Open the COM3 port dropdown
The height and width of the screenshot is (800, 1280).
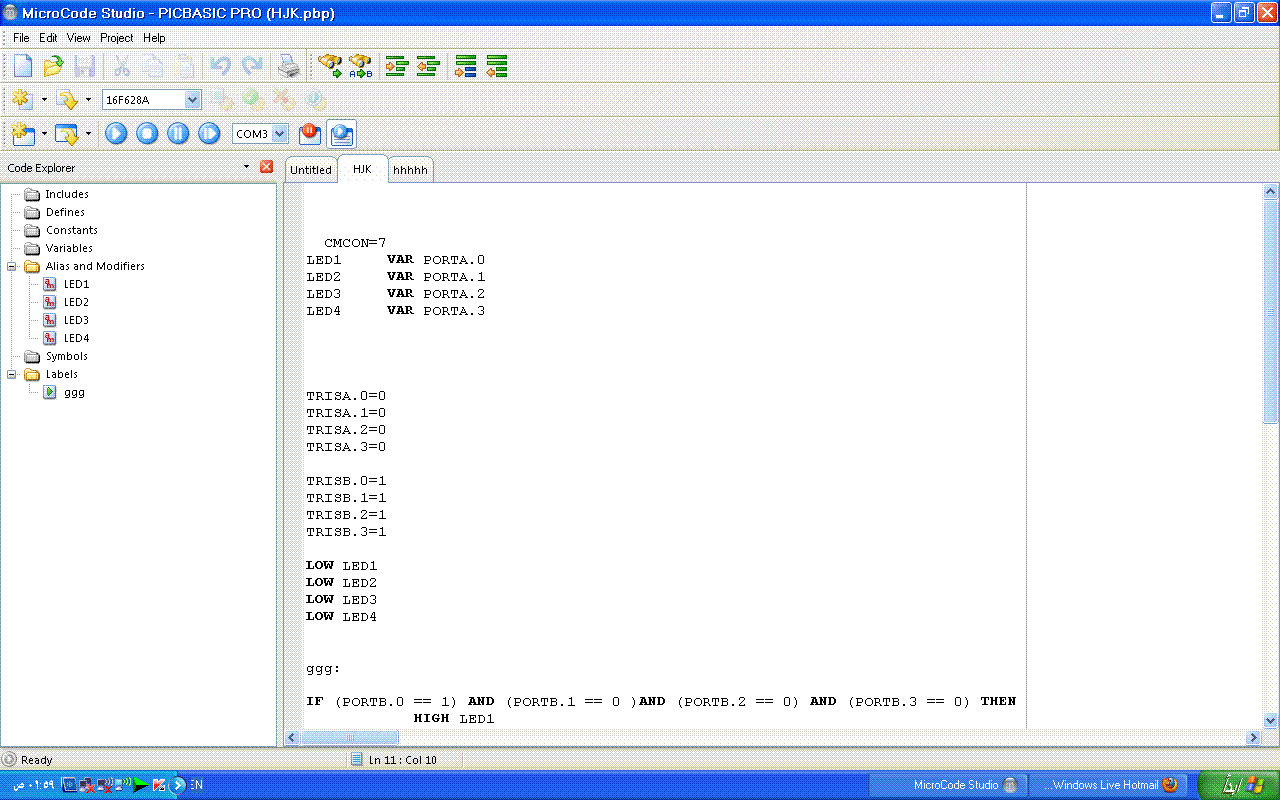[279, 133]
